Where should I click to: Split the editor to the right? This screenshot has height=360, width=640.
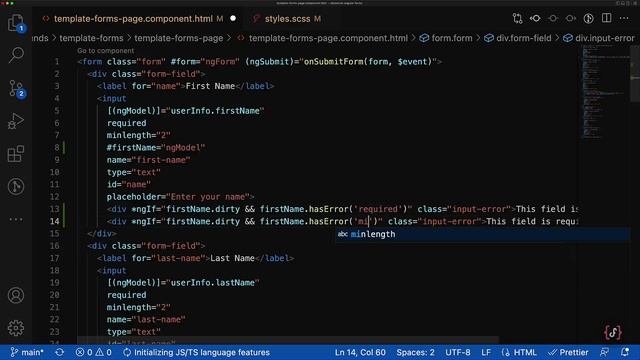(x=607, y=18)
